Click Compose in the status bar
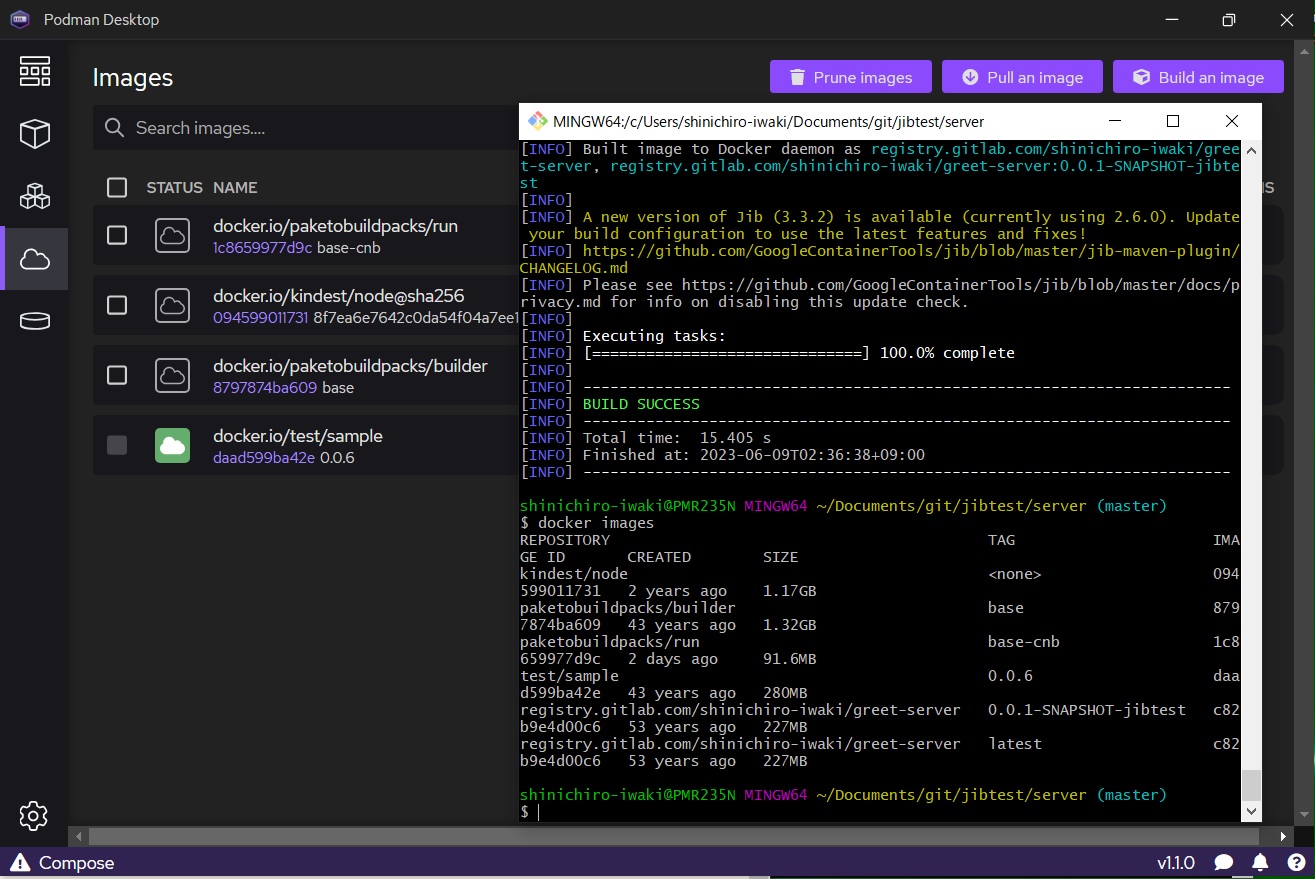Image resolution: width=1315 pixels, height=879 pixels. pos(63,862)
